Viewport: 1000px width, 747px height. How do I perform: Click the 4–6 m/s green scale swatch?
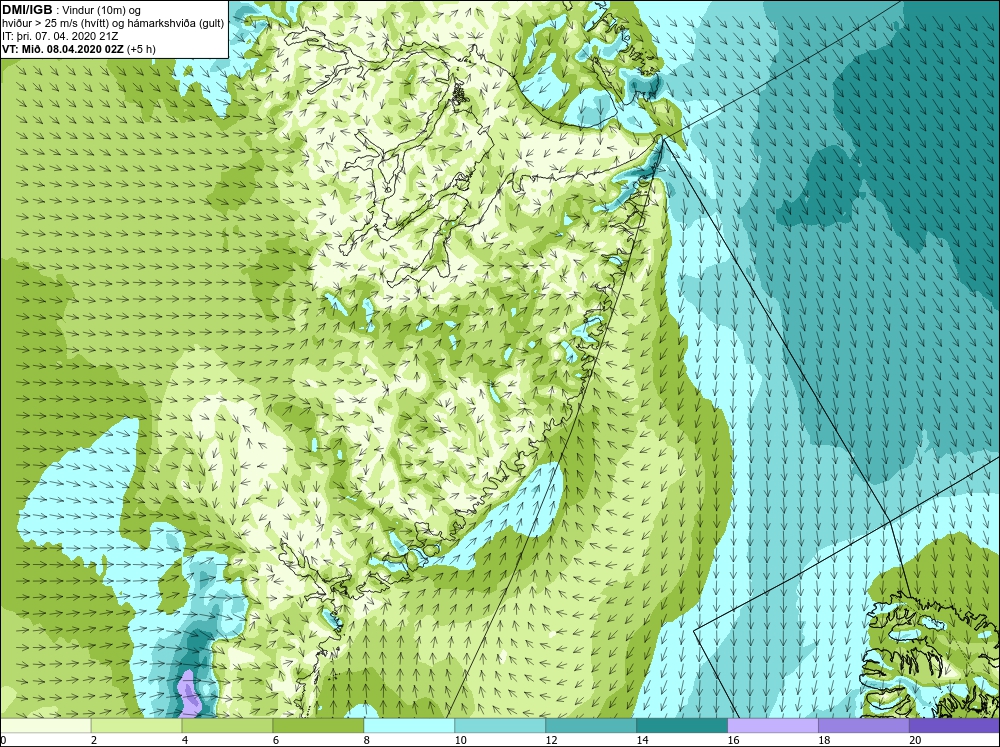click(x=227, y=725)
